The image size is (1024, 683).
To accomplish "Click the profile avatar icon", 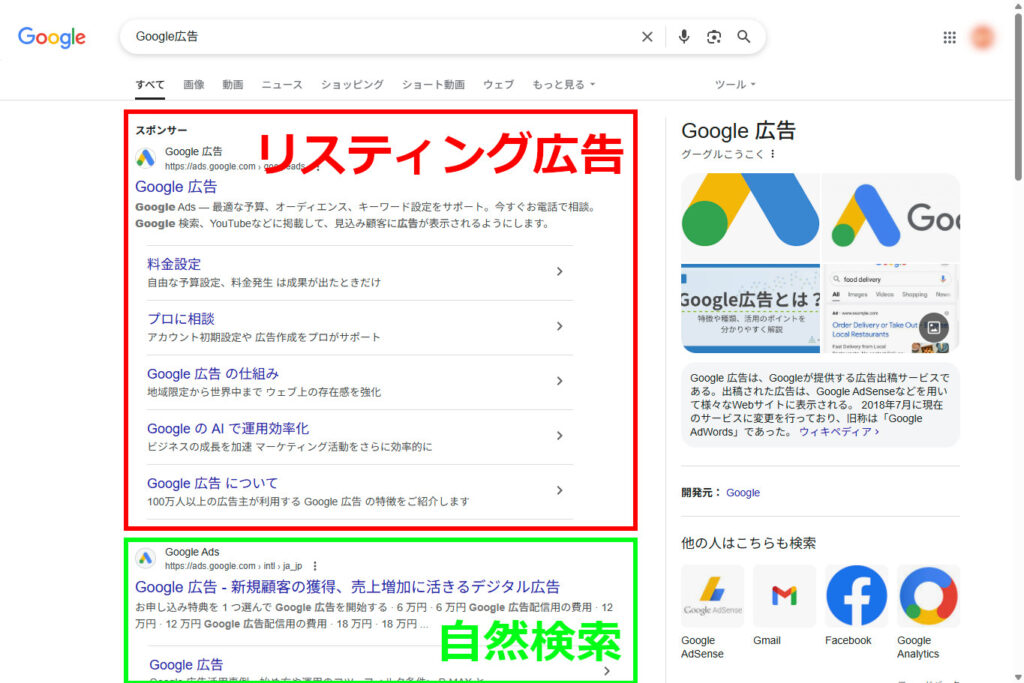I will tap(983, 36).
